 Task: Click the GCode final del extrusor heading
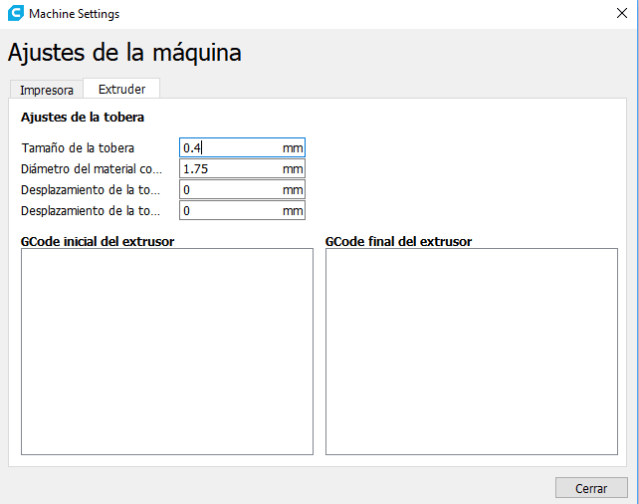click(398, 241)
